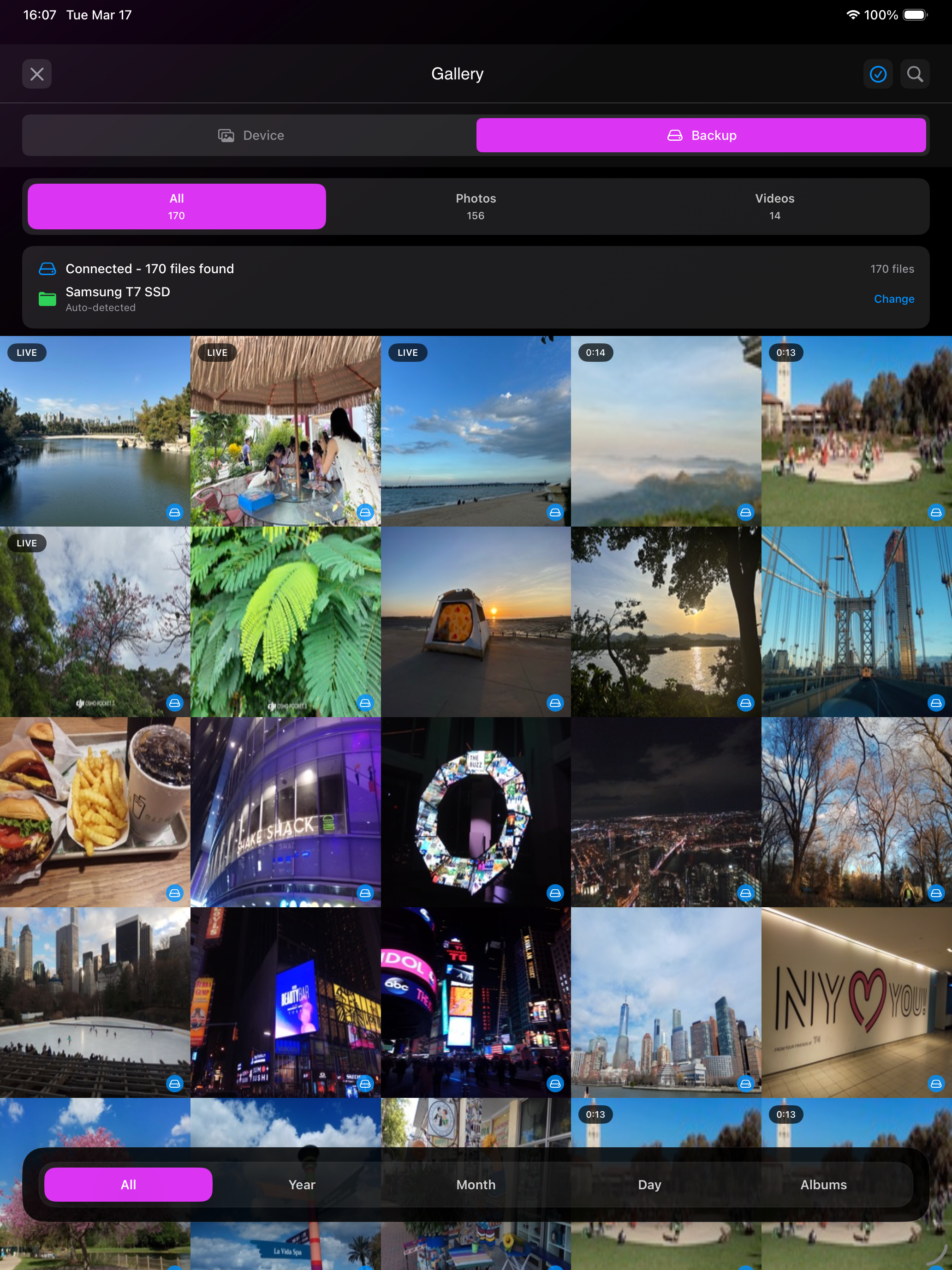This screenshot has width=952, height=1270.
Task: Open the tent at sunset photo
Action: pos(476,621)
